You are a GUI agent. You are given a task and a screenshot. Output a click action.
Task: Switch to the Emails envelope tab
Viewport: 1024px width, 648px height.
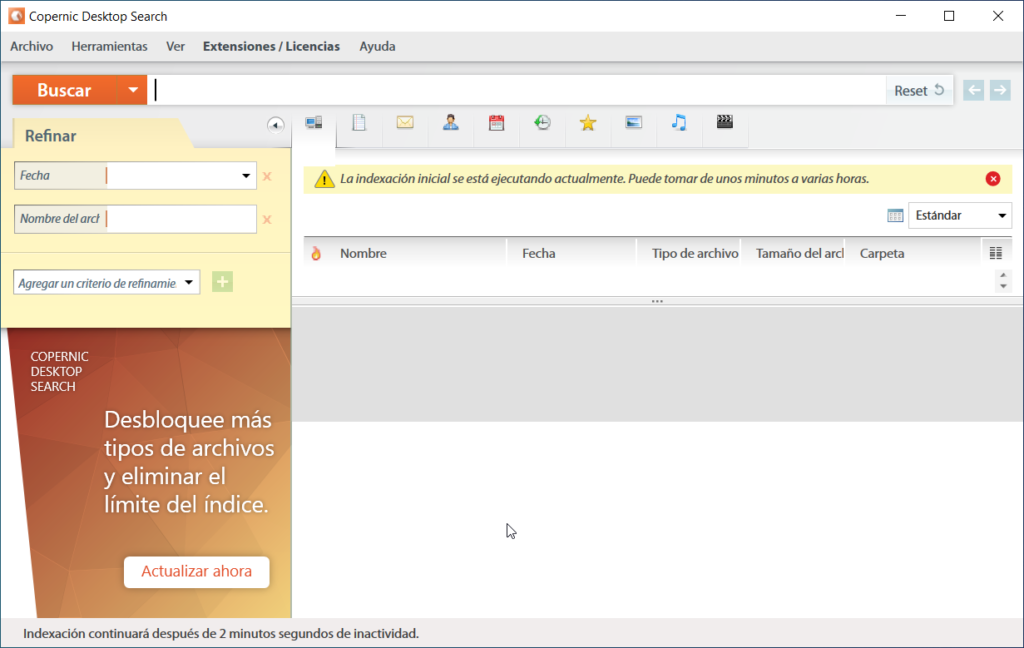pyautogui.click(x=405, y=122)
